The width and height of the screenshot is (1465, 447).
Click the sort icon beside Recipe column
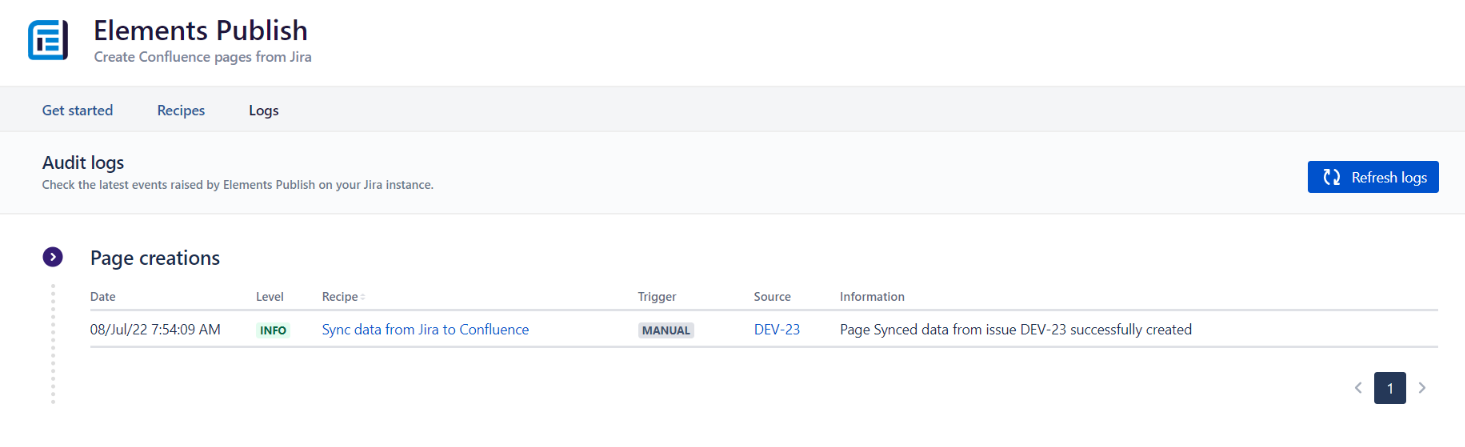(x=363, y=298)
